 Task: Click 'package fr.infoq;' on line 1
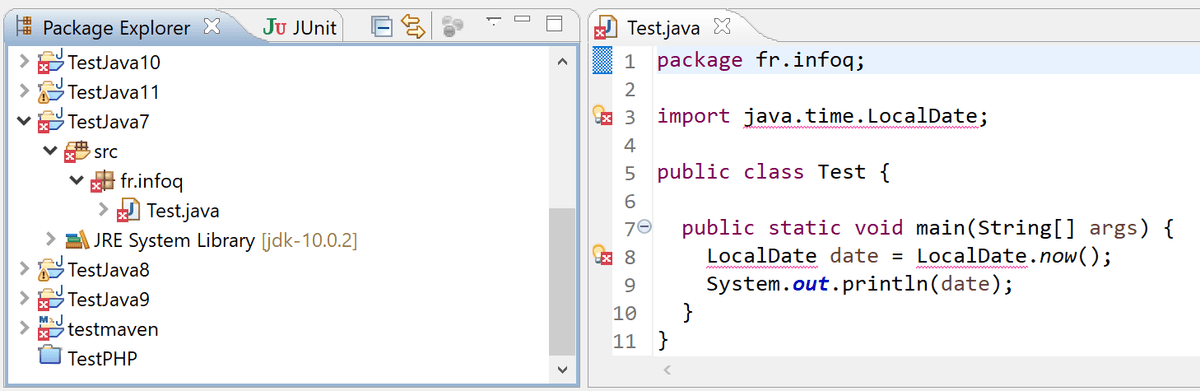761,60
